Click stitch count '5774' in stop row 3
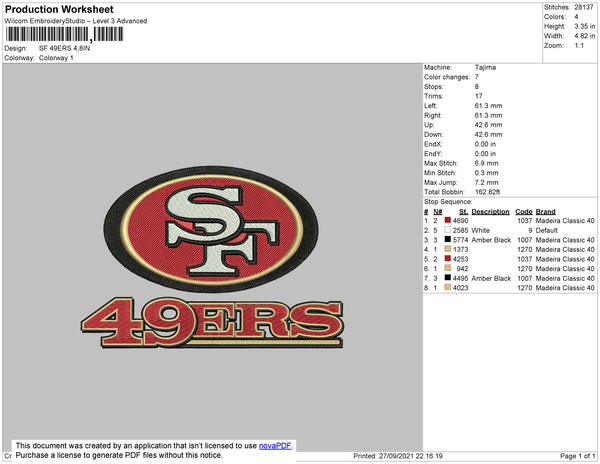Image resolution: width=600 pixels, height=464 pixels. pyautogui.click(x=460, y=240)
